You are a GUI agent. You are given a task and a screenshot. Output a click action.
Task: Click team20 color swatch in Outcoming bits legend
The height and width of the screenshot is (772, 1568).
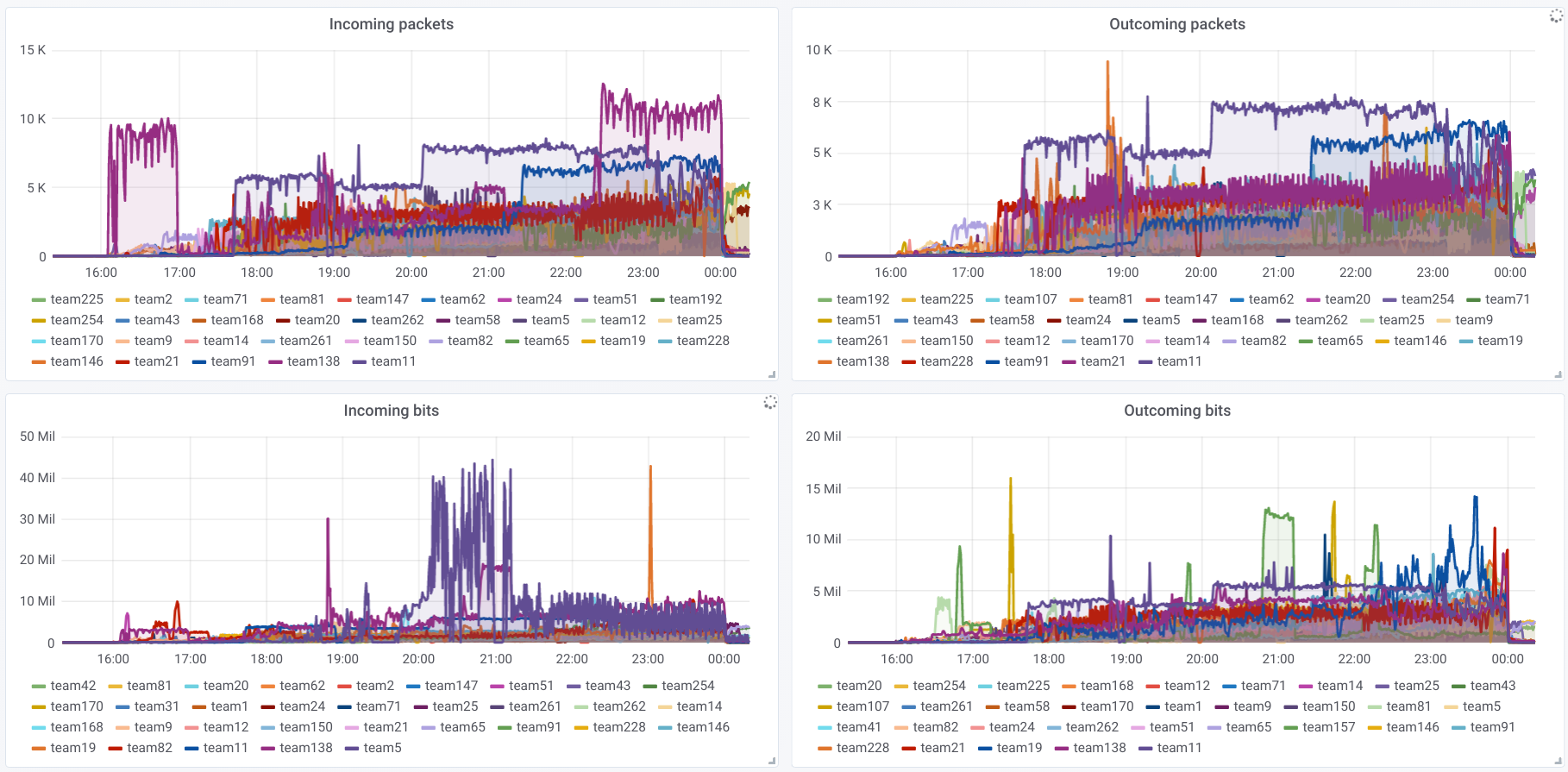825,687
